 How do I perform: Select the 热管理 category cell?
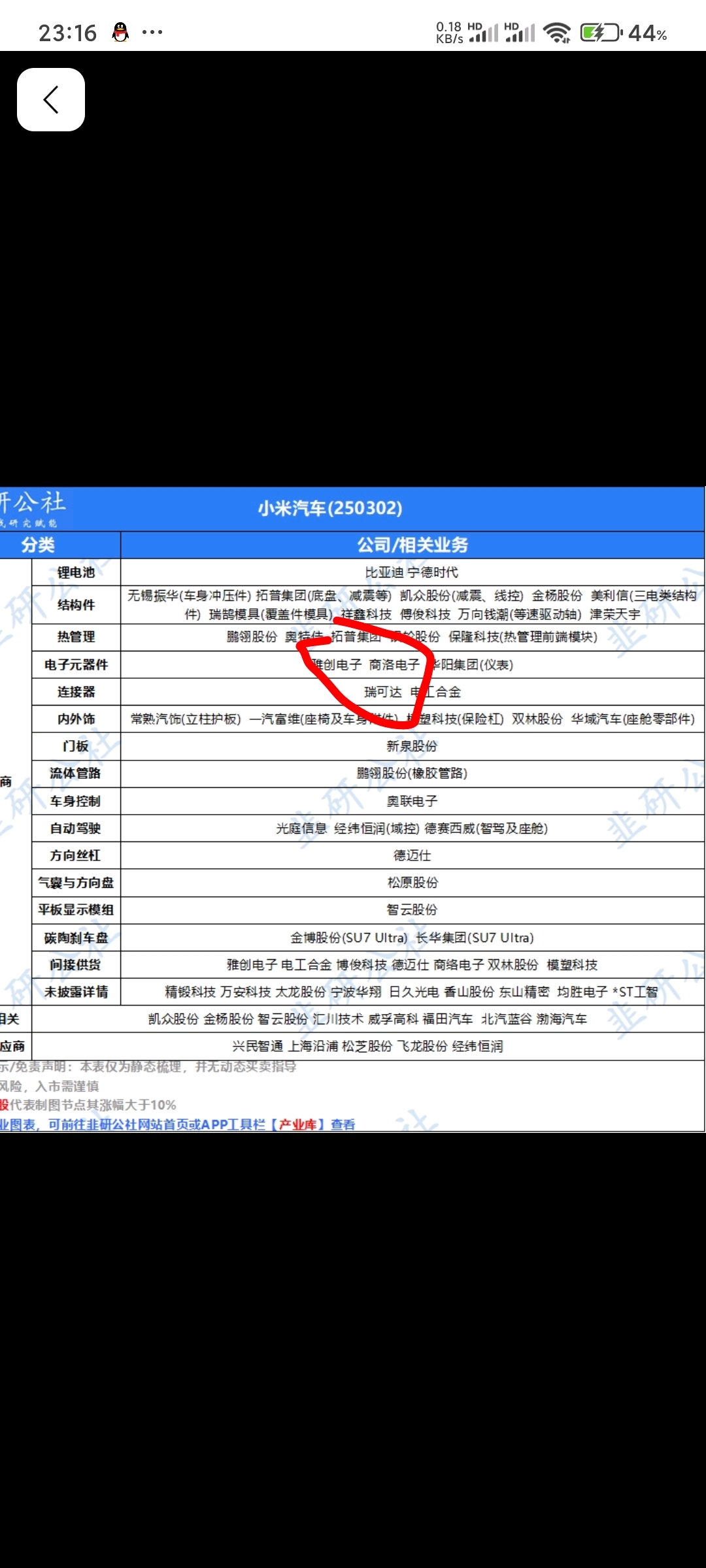click(76, 637)
